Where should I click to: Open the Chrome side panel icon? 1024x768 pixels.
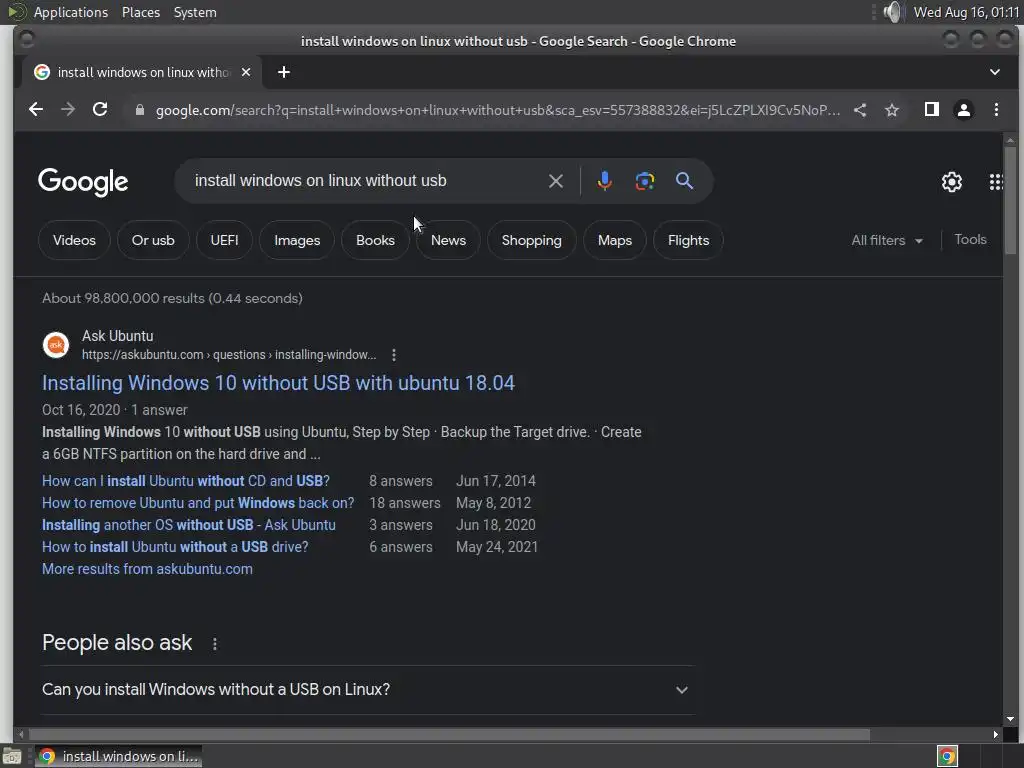tap(932, 109)
